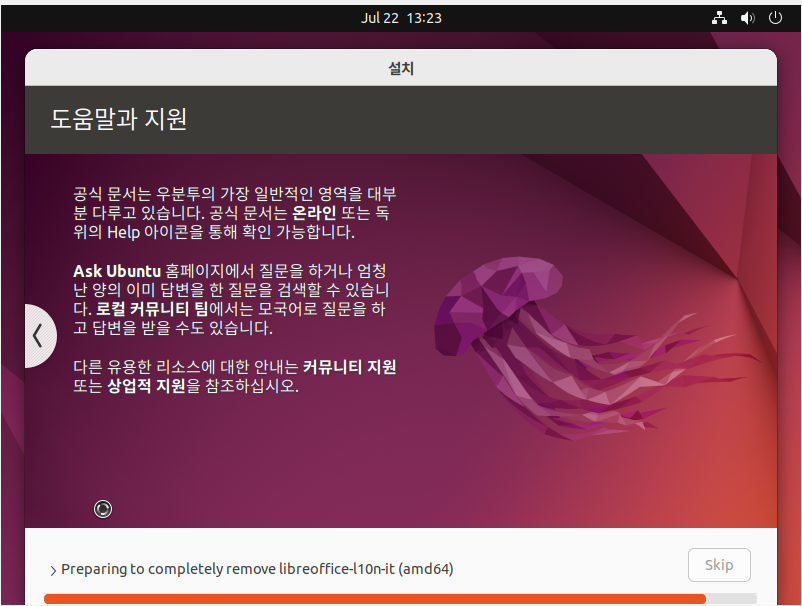This screenshot has height=606, width=802.
Task: Click the '설치' window title
Action: click(x=401, y=68)
